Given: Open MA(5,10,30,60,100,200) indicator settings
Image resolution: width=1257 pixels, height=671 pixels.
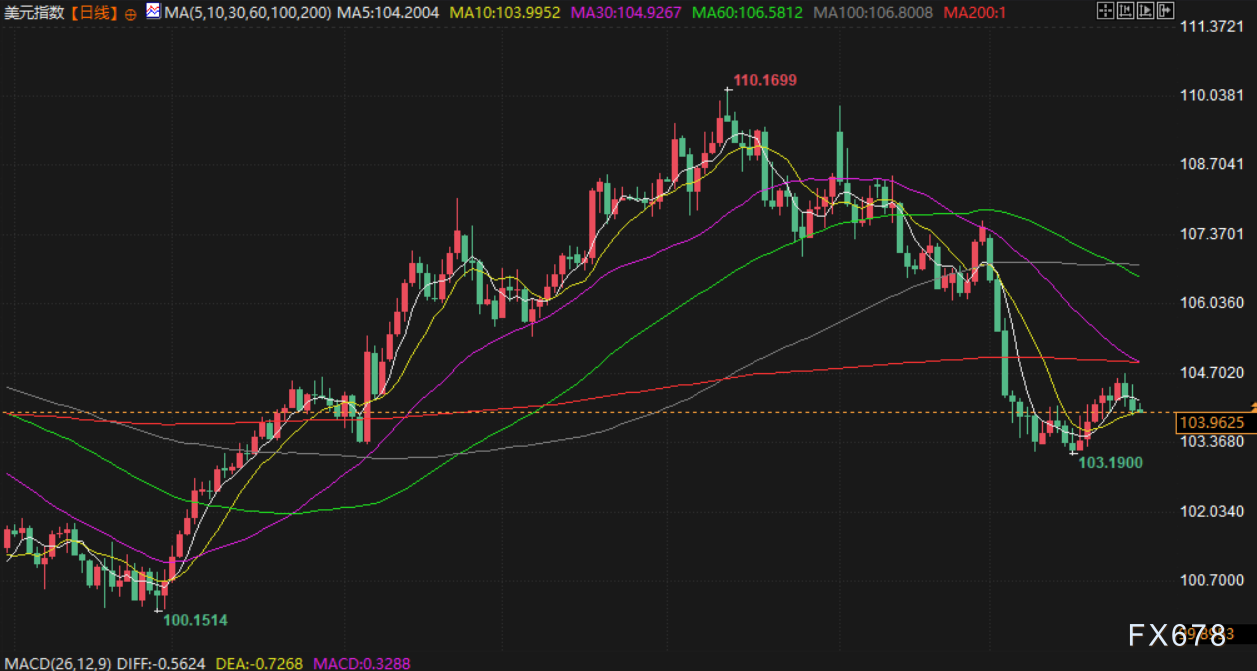Looking at the screenshot, I should click(246, 13).
